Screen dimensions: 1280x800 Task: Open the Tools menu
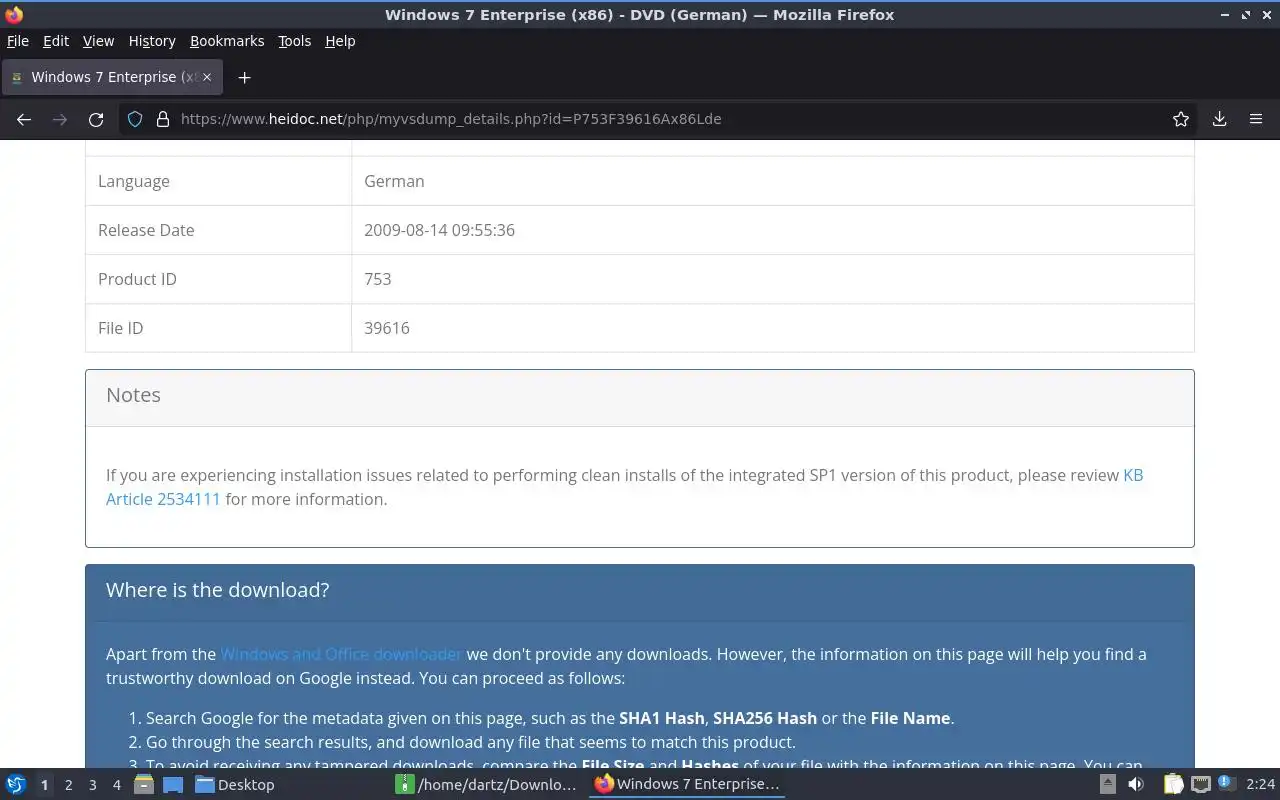click(294, 41)
